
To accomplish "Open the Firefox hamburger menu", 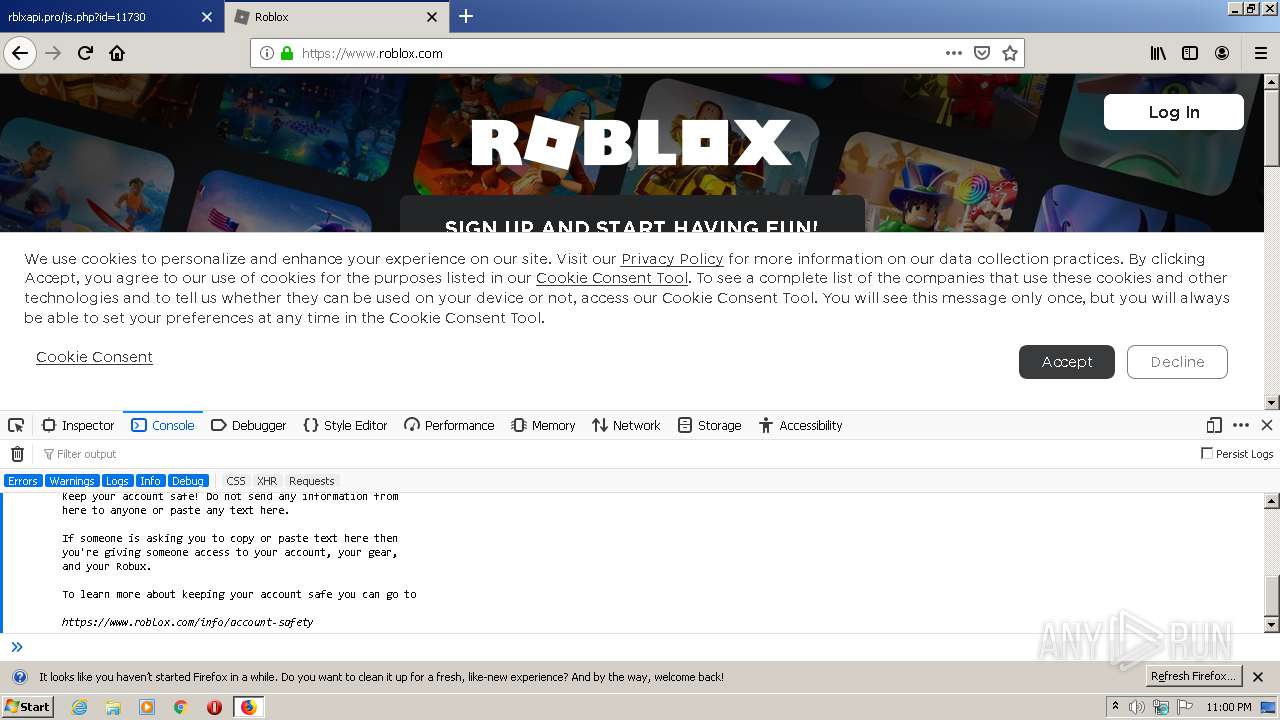I will 1260,53.
